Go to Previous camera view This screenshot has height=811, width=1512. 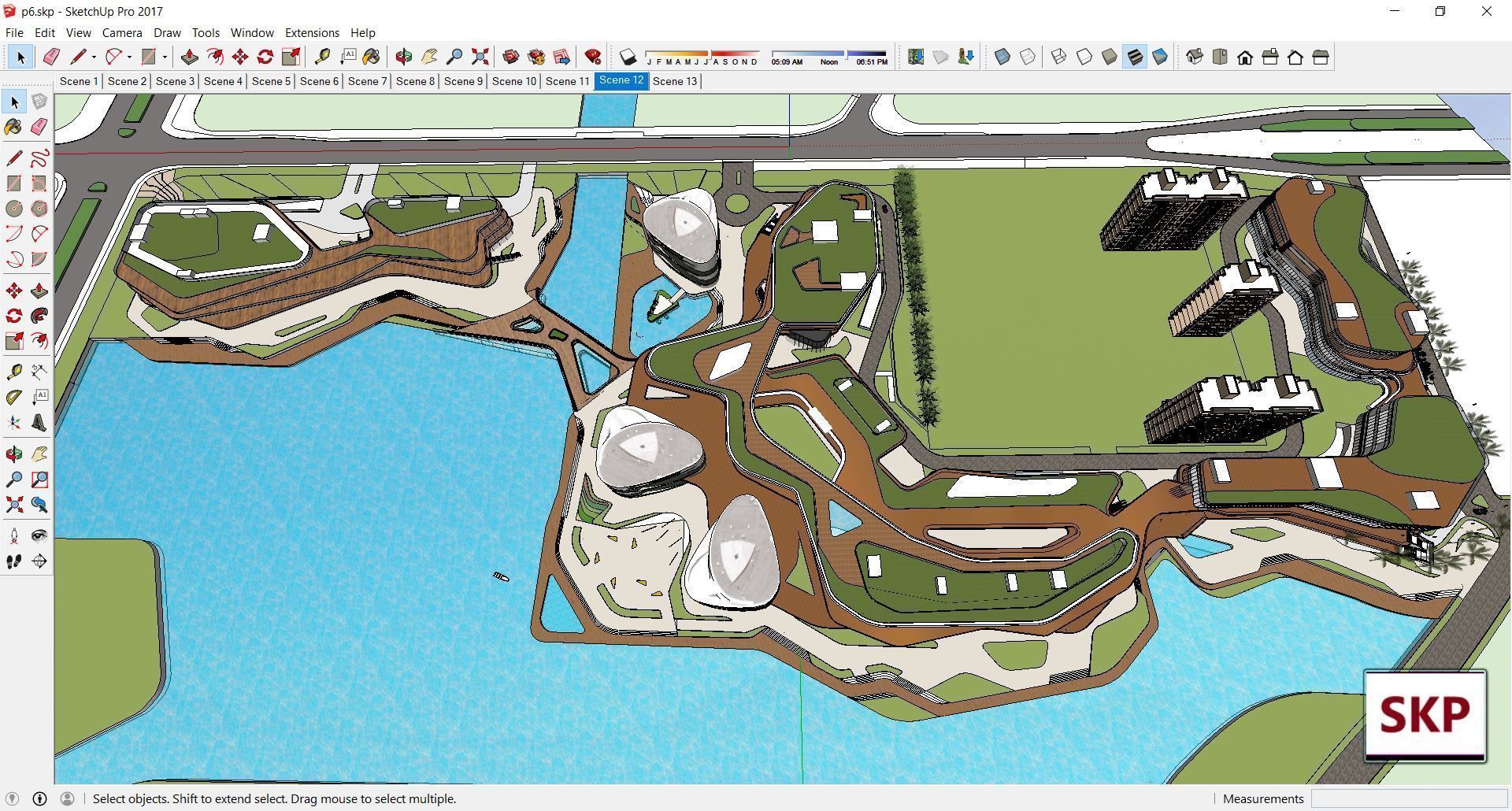(39, 505)
